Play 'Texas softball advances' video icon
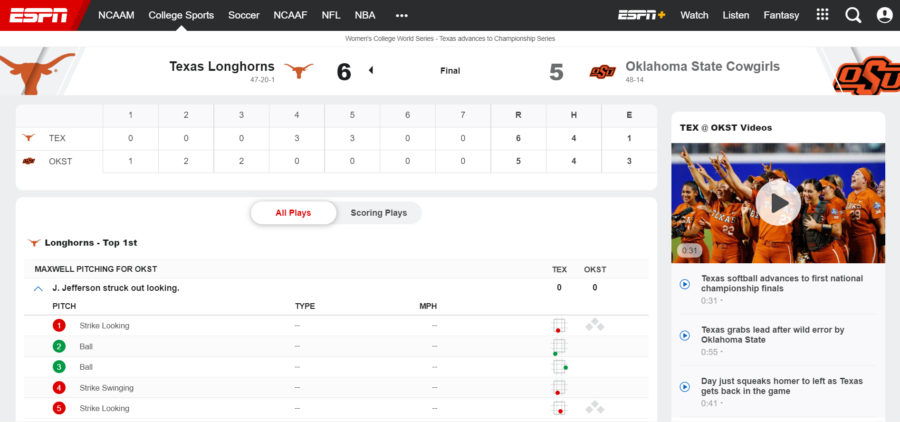Image resolution: width=900 pixels, height=422 pixels. [x=684, y=284]
